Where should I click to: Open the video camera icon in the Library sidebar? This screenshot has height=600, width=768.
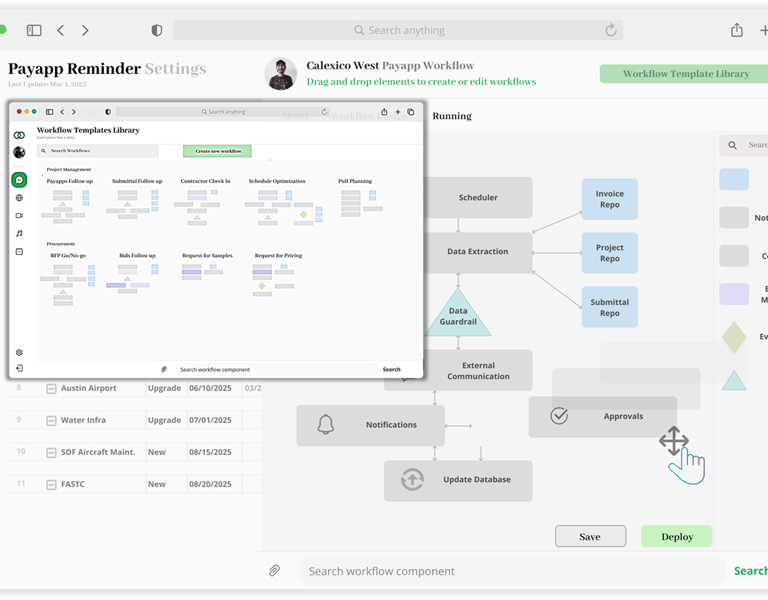tap(19, 216)
